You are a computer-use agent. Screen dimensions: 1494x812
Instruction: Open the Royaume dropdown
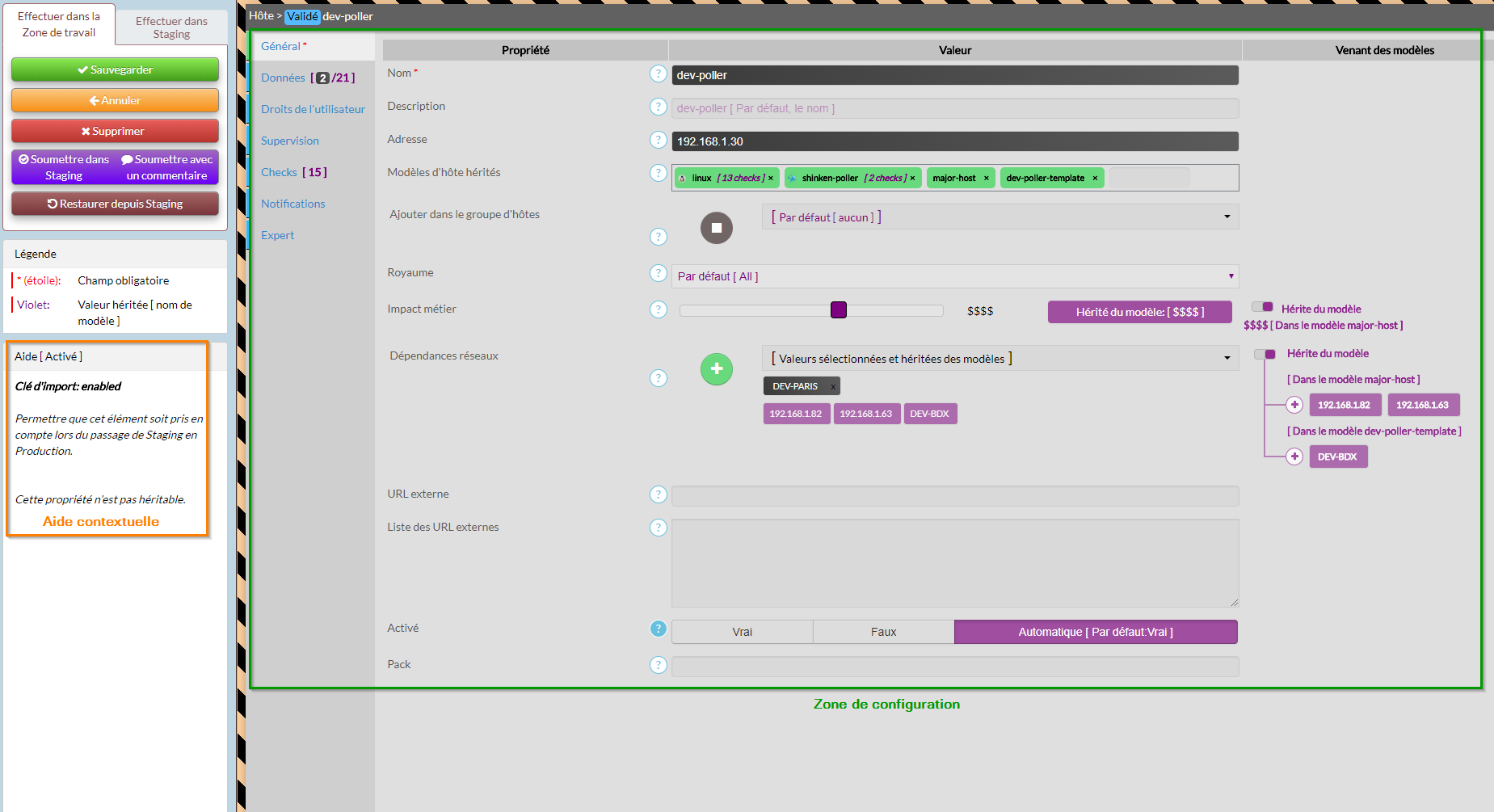click(954, 276)
